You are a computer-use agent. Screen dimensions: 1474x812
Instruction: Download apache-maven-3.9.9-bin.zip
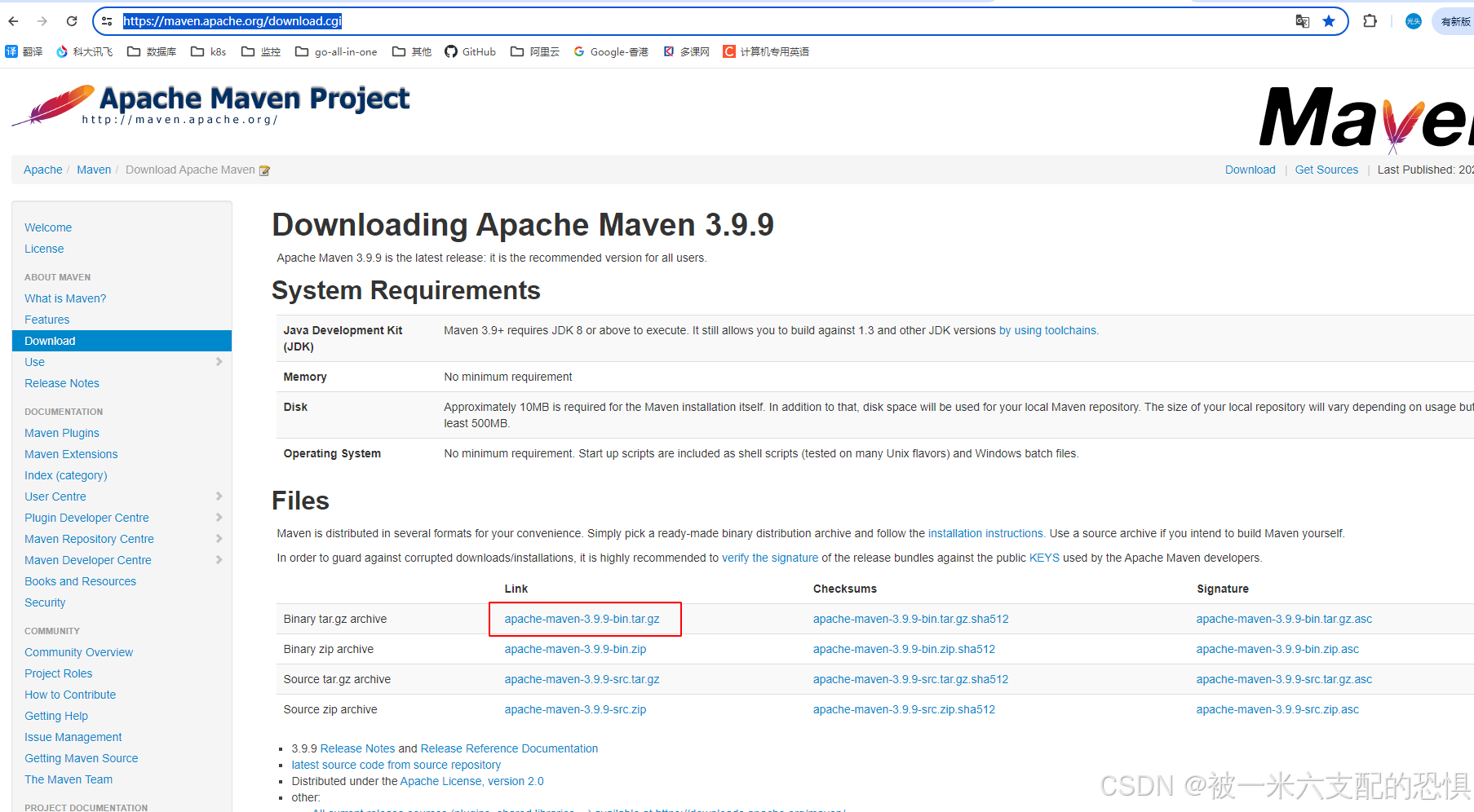575,649
